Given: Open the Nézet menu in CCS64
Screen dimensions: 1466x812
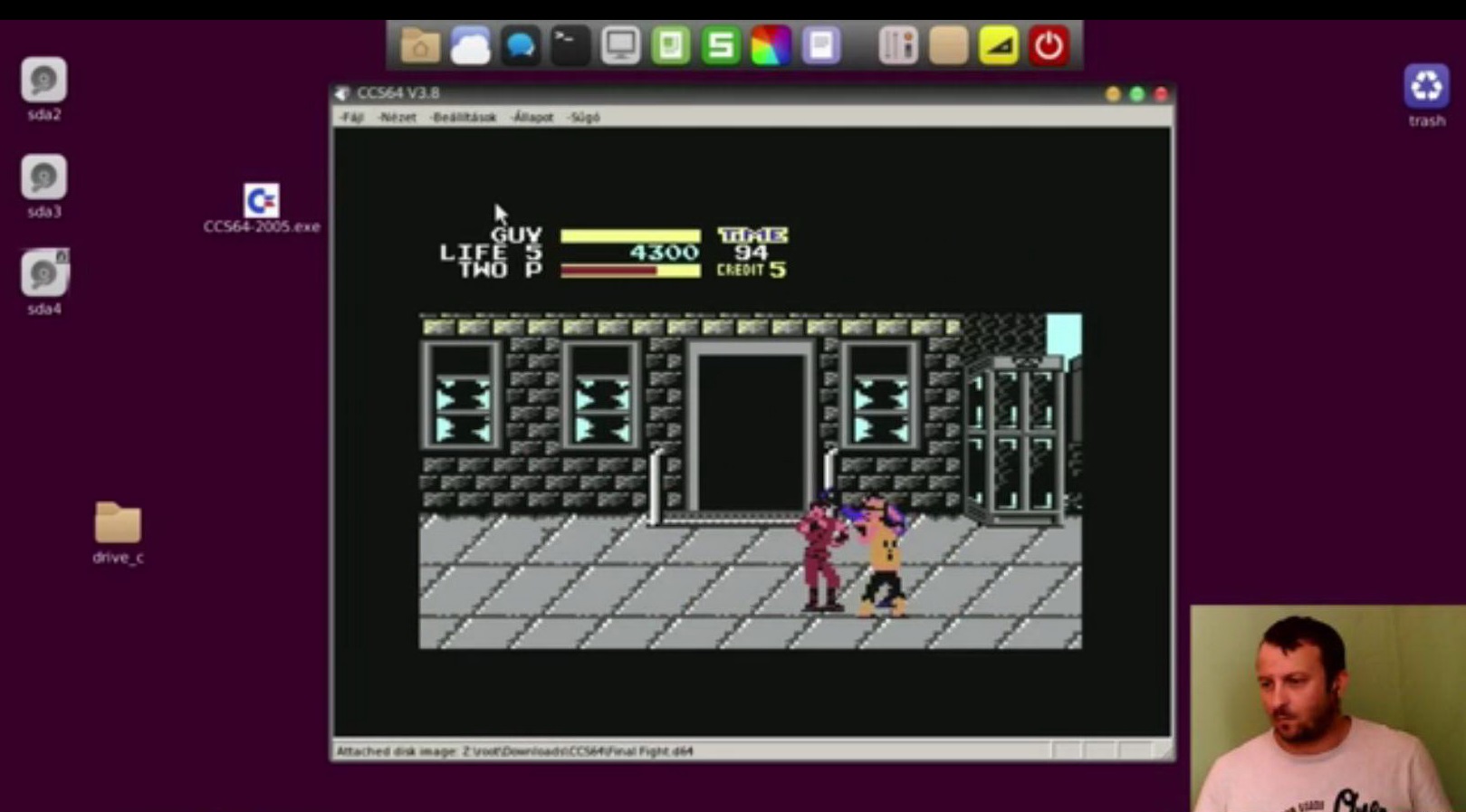Looking at the screenshot, I should point(397,118).
